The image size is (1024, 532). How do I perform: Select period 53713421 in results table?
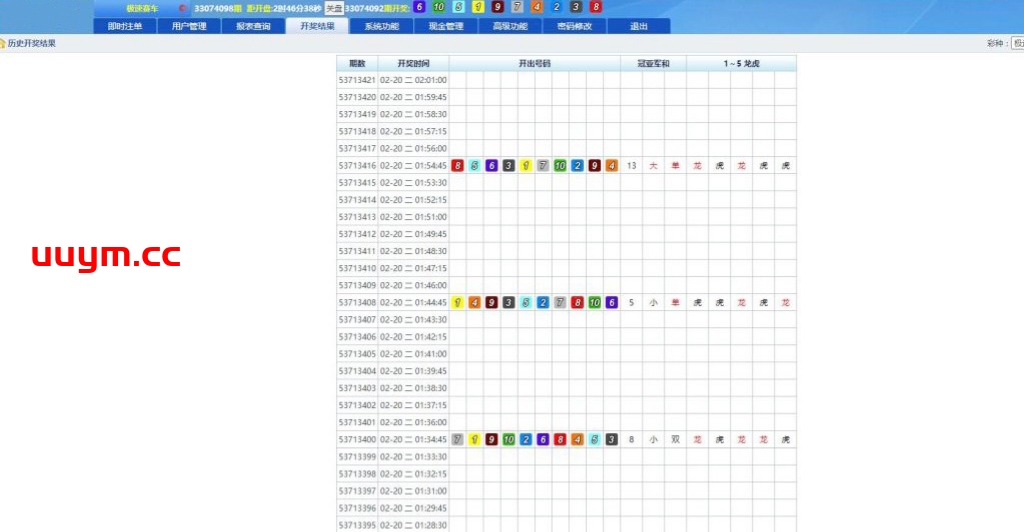(x=357, y=80)
